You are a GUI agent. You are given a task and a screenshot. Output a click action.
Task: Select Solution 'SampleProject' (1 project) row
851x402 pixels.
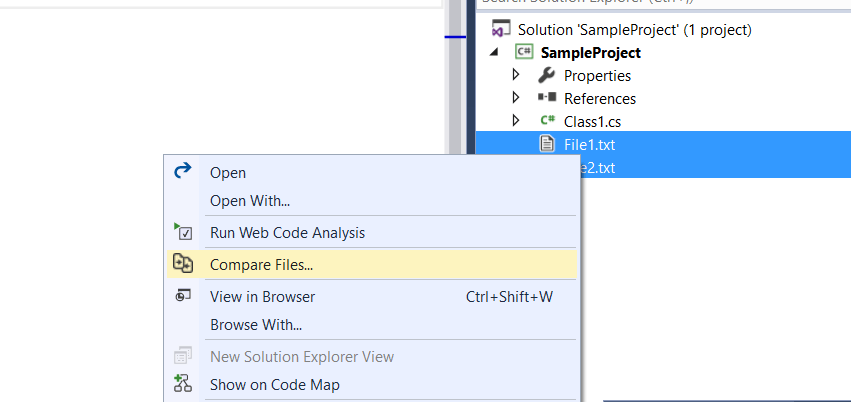(x=634, y=29)
